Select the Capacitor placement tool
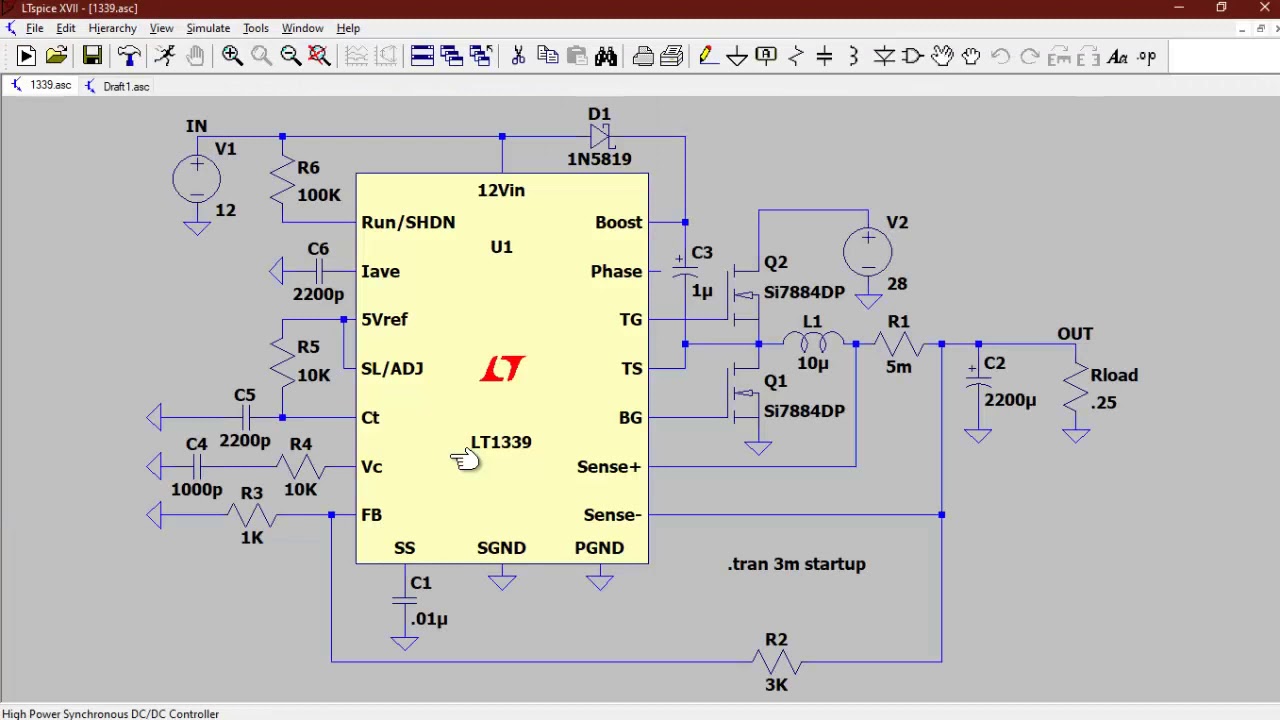The height and width of the screenshot is (720, 1280). click(x=825, y=57)
